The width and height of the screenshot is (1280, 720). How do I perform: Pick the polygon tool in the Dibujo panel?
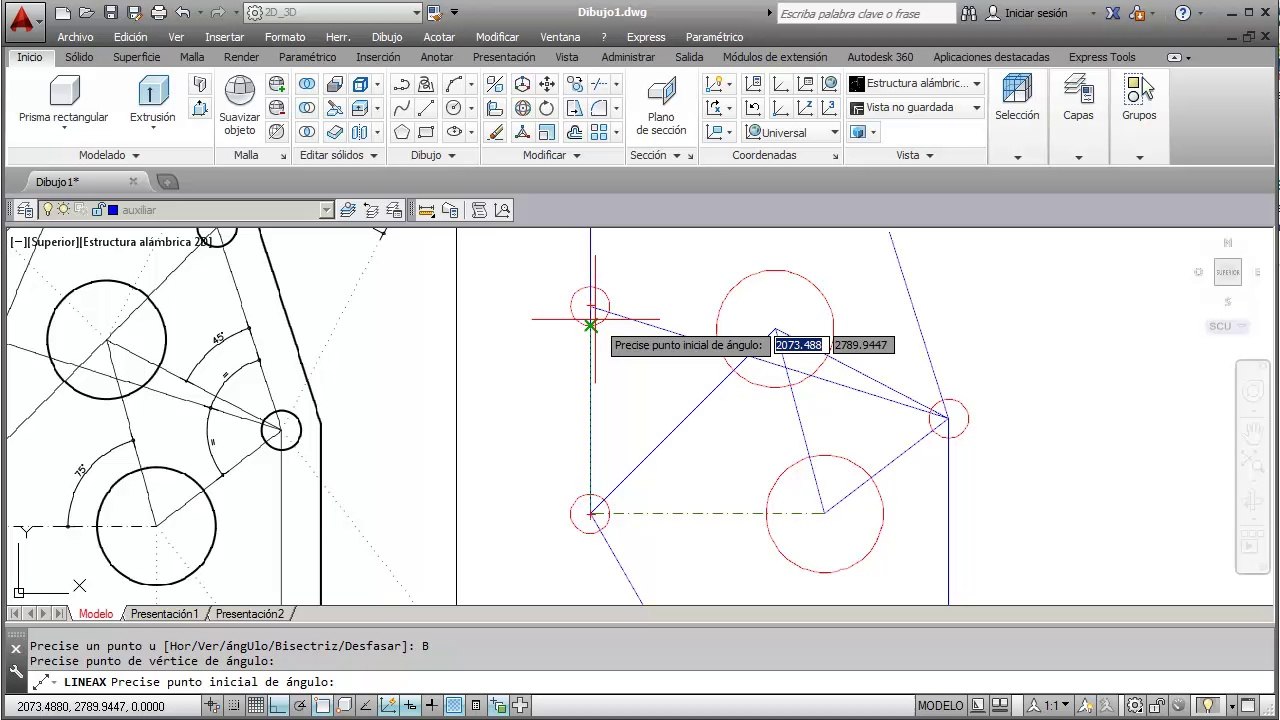point(402,132)
